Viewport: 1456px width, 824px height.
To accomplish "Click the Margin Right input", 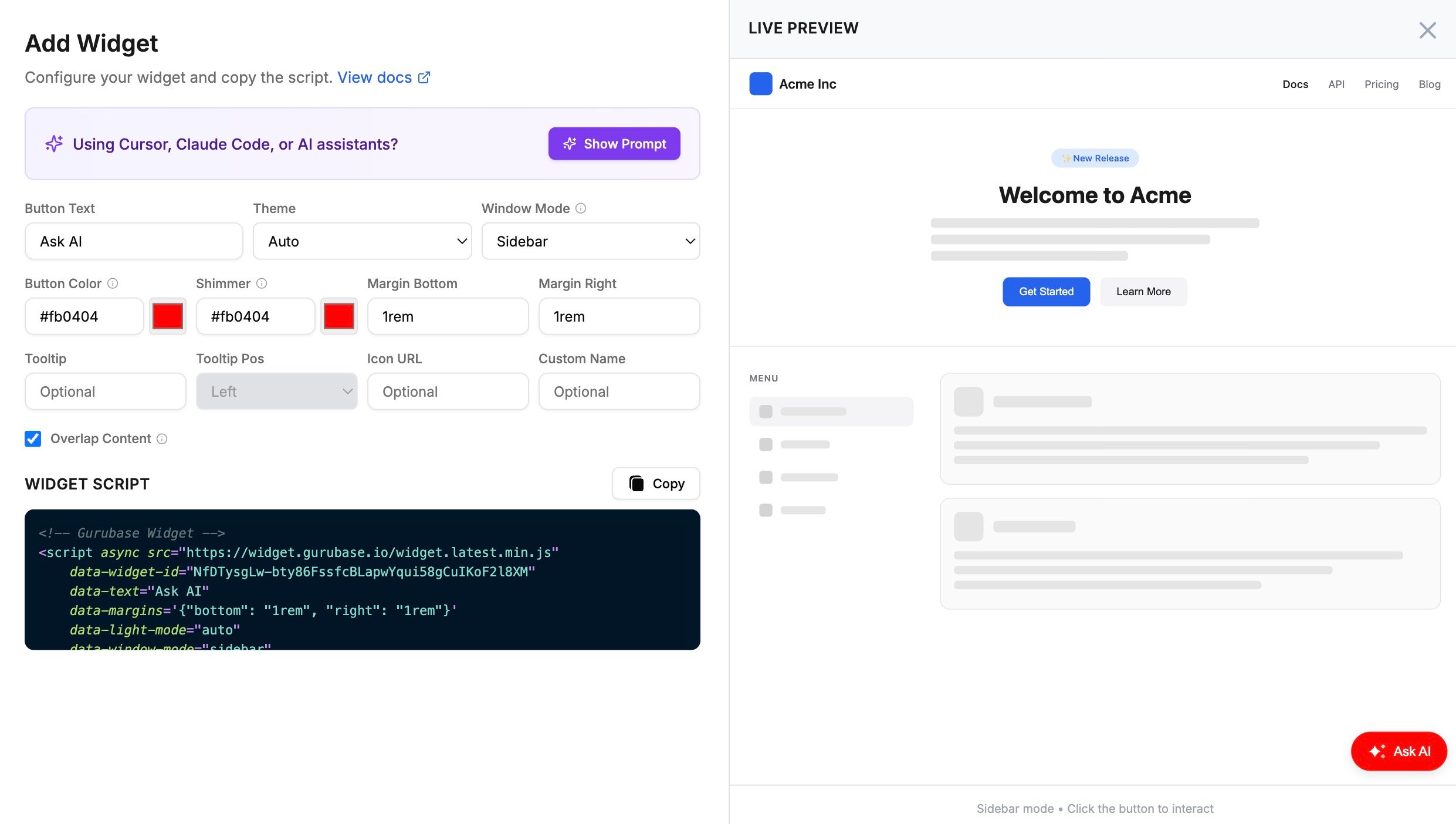I will (x=619, y=316).
